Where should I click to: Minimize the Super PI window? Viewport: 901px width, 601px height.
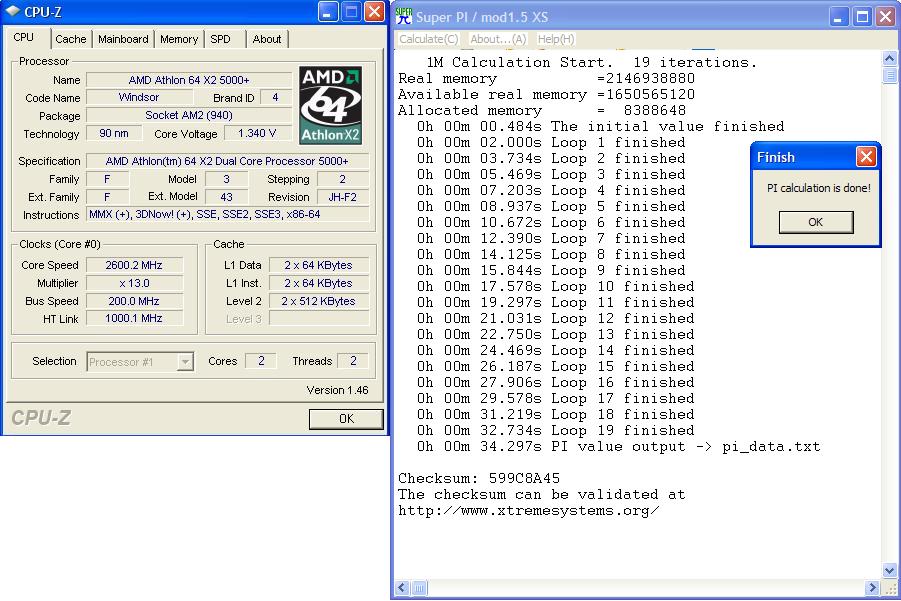(x=840, y=17)
